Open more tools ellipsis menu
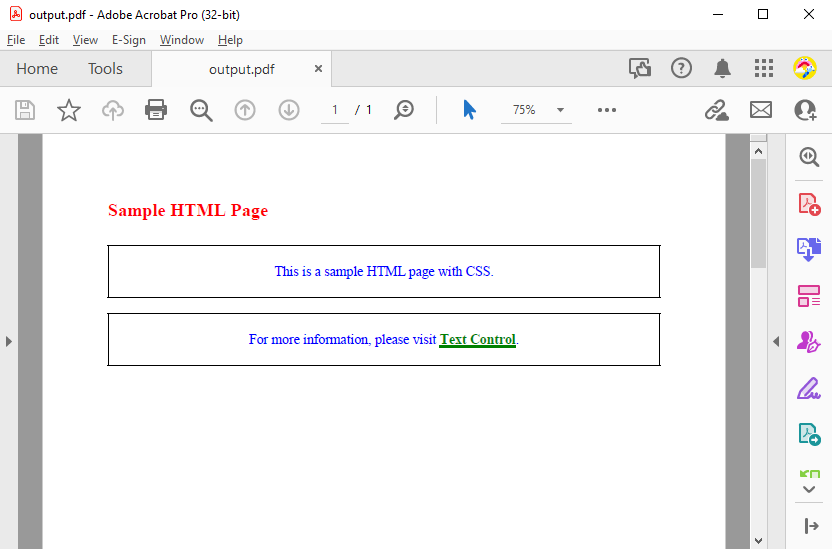 pos(606,110)
